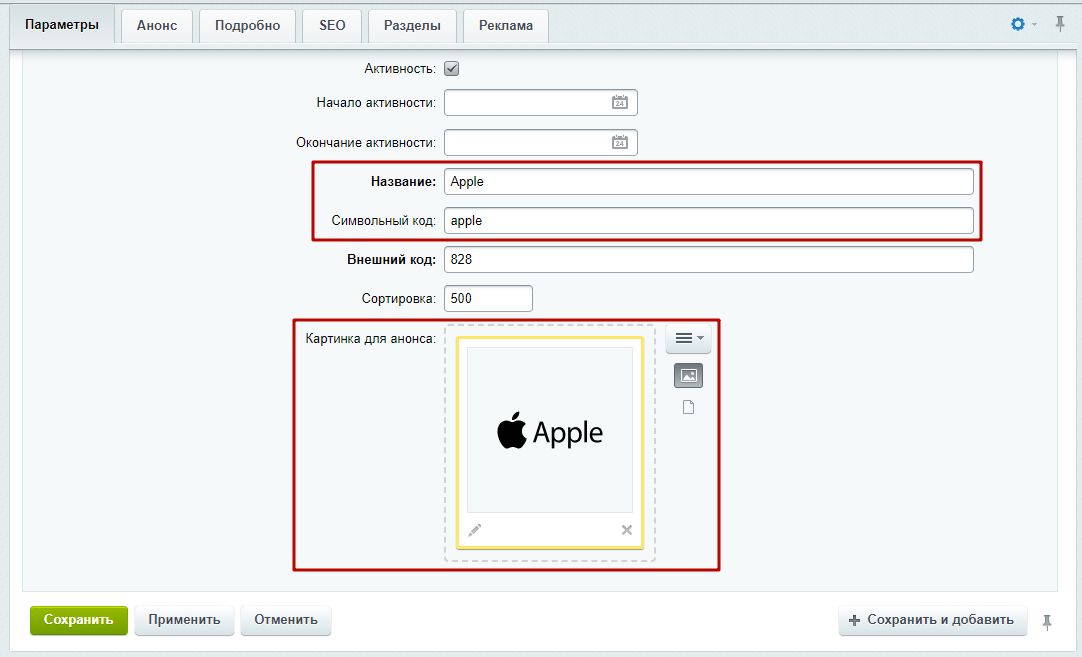Click the Активность label

(400, 68)
